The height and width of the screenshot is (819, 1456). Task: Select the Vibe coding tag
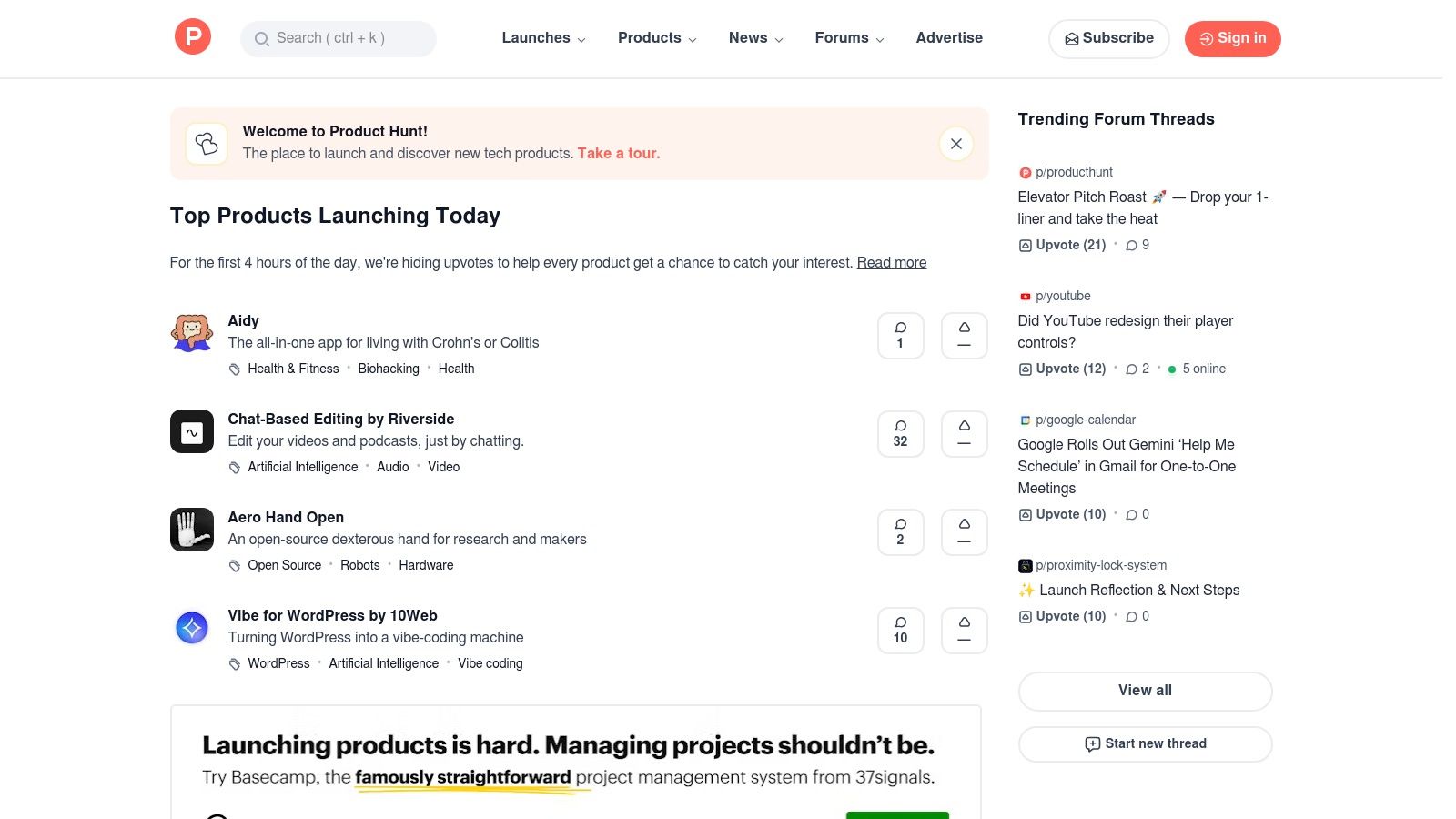[490, 663]
